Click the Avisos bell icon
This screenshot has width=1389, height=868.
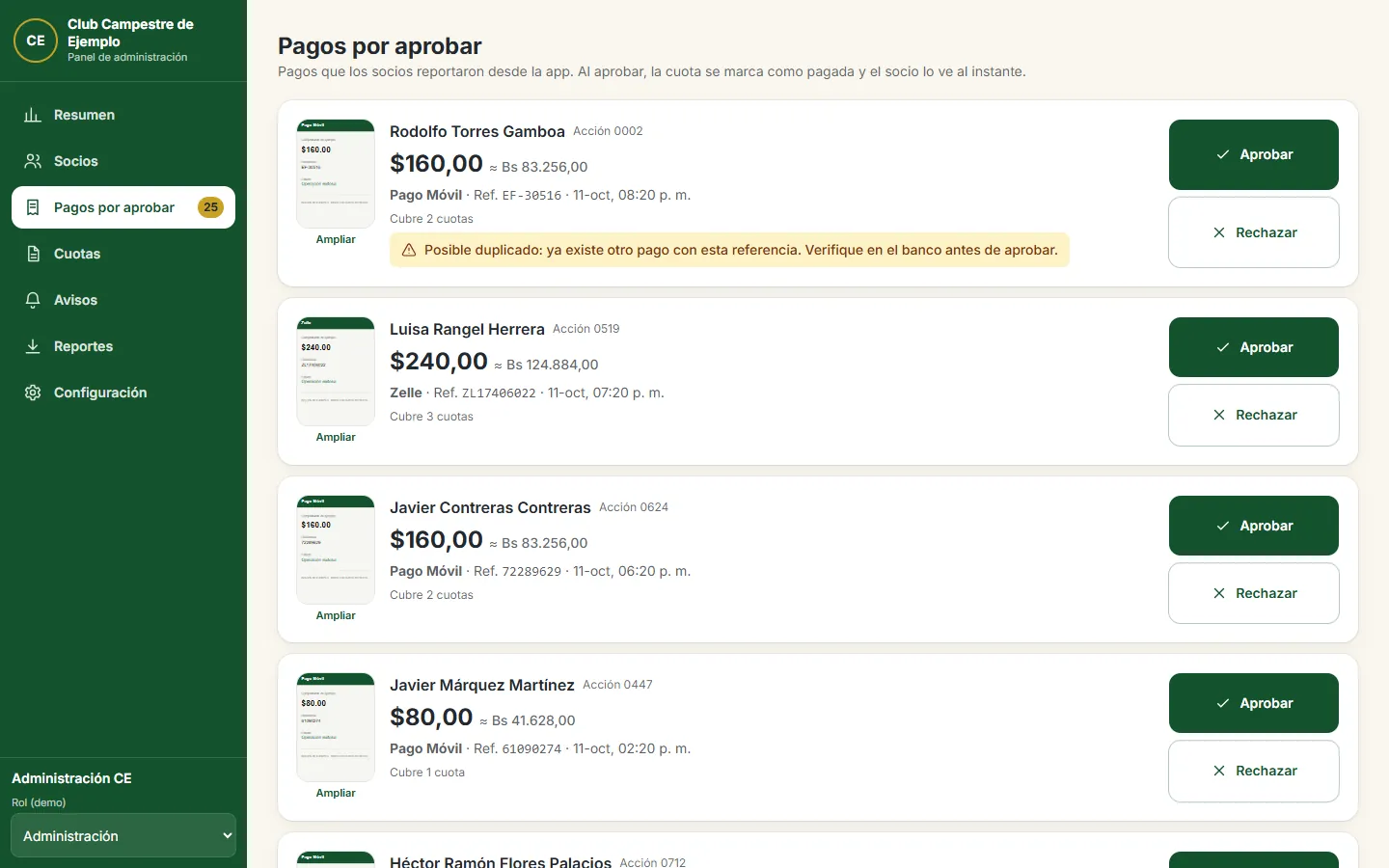click(33, 300)
